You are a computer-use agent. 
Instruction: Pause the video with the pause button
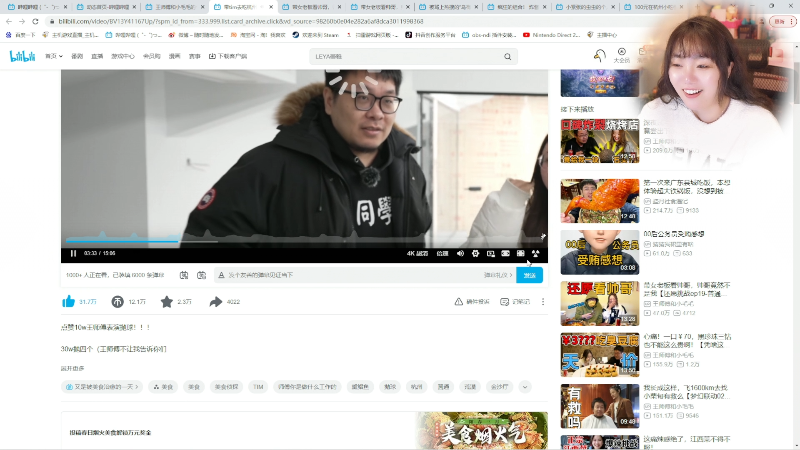pos(73,253)
